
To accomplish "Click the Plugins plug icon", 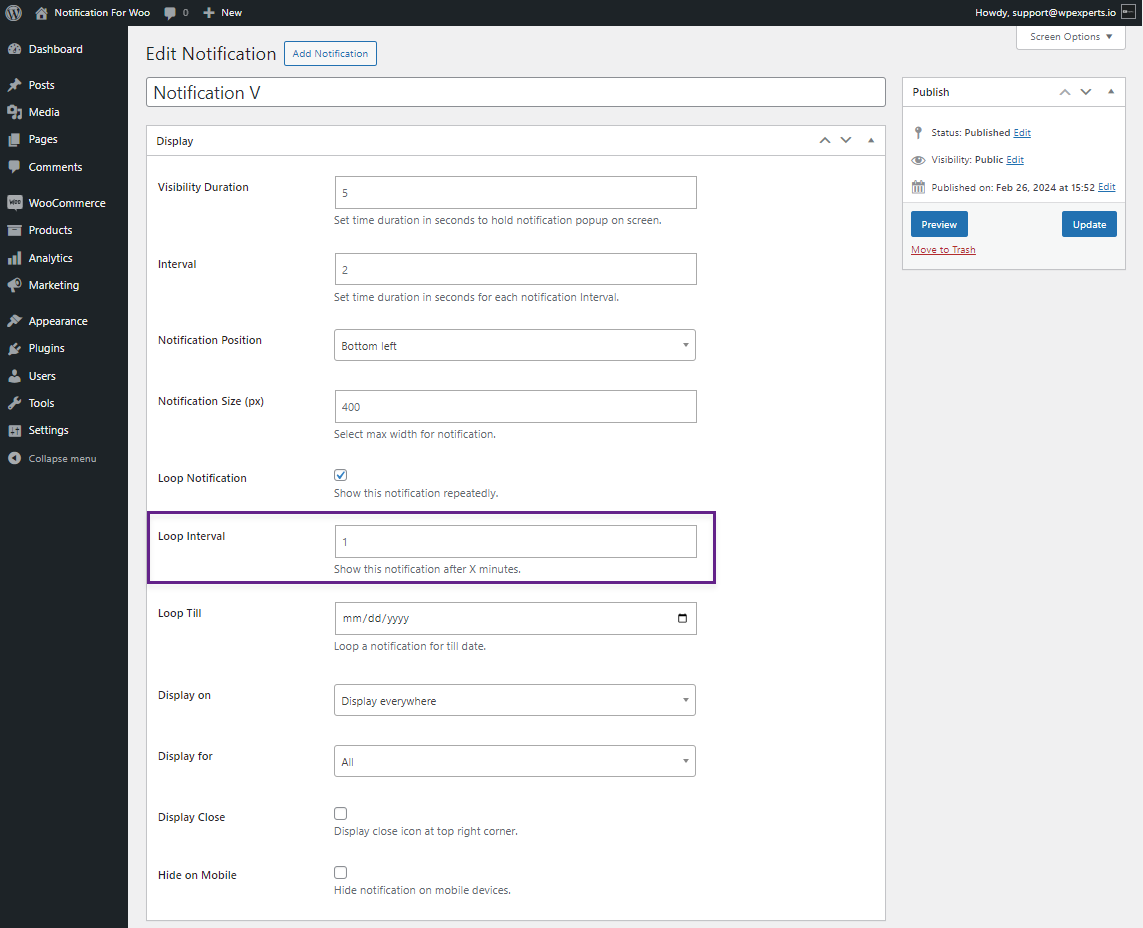I will click(x=15, y=348).
